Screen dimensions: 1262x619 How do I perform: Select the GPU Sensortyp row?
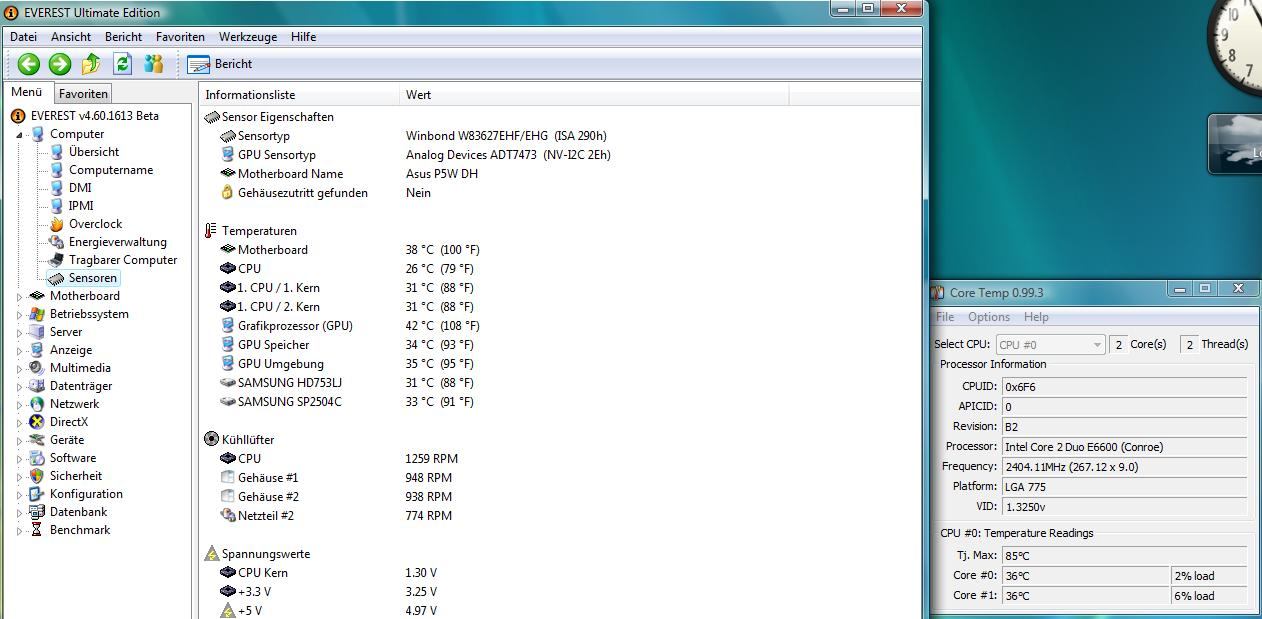(560, 155)
